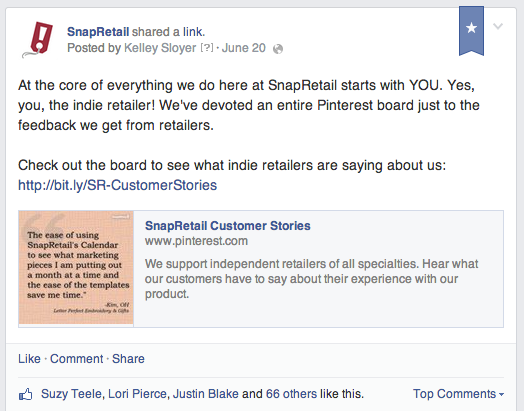The height and width of the screenshot is (411, 524).
Task: Open the post options chevron menu
Action: (x=498, y=26)
